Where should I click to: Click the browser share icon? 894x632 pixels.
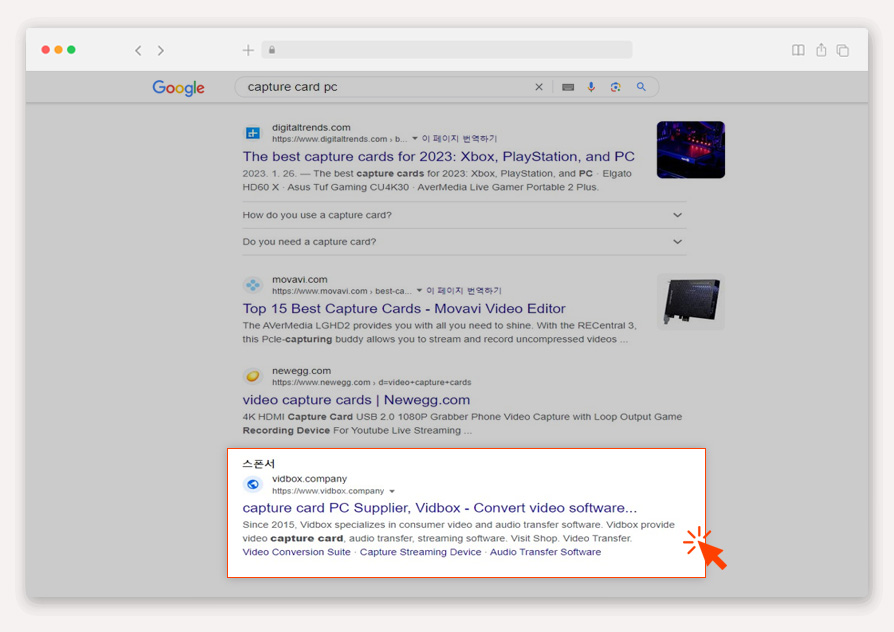(x=821, y=50)
